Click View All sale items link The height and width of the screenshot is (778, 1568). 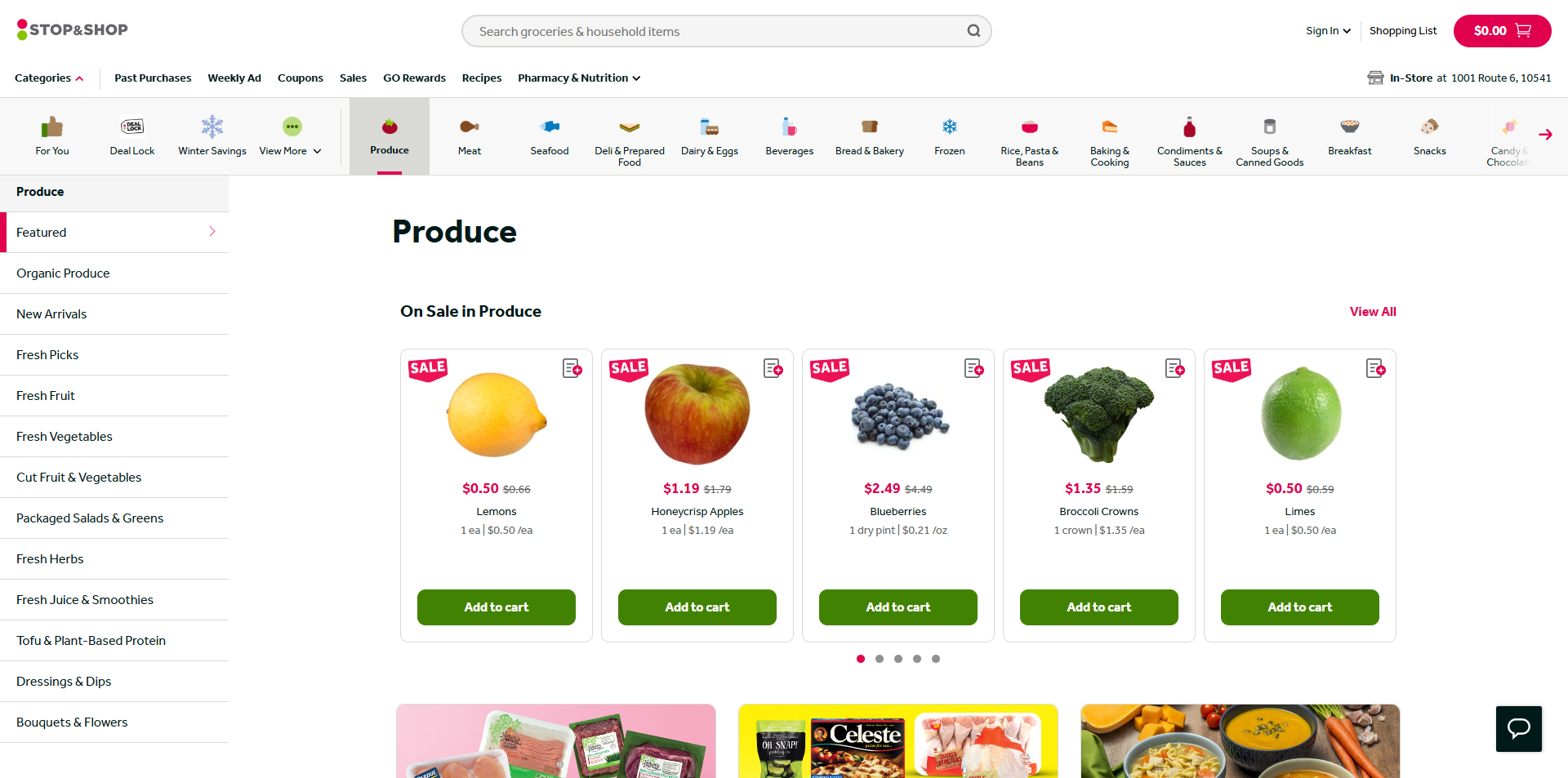[1372, 311]
